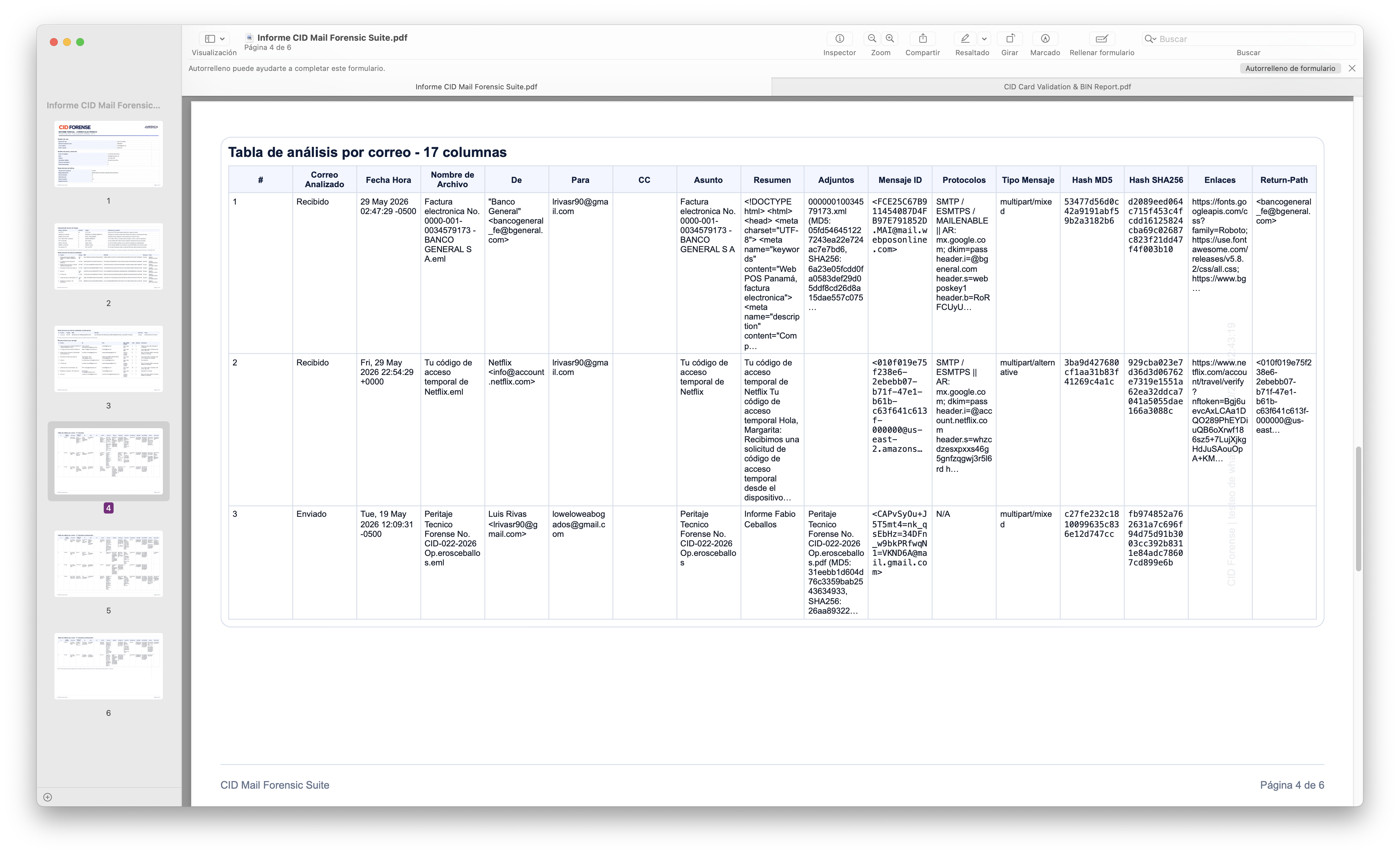Click the footer text 'CID Mail Forensic Suite'
The width and height of the screenshot is (1400, 855).
pos(275,785)
